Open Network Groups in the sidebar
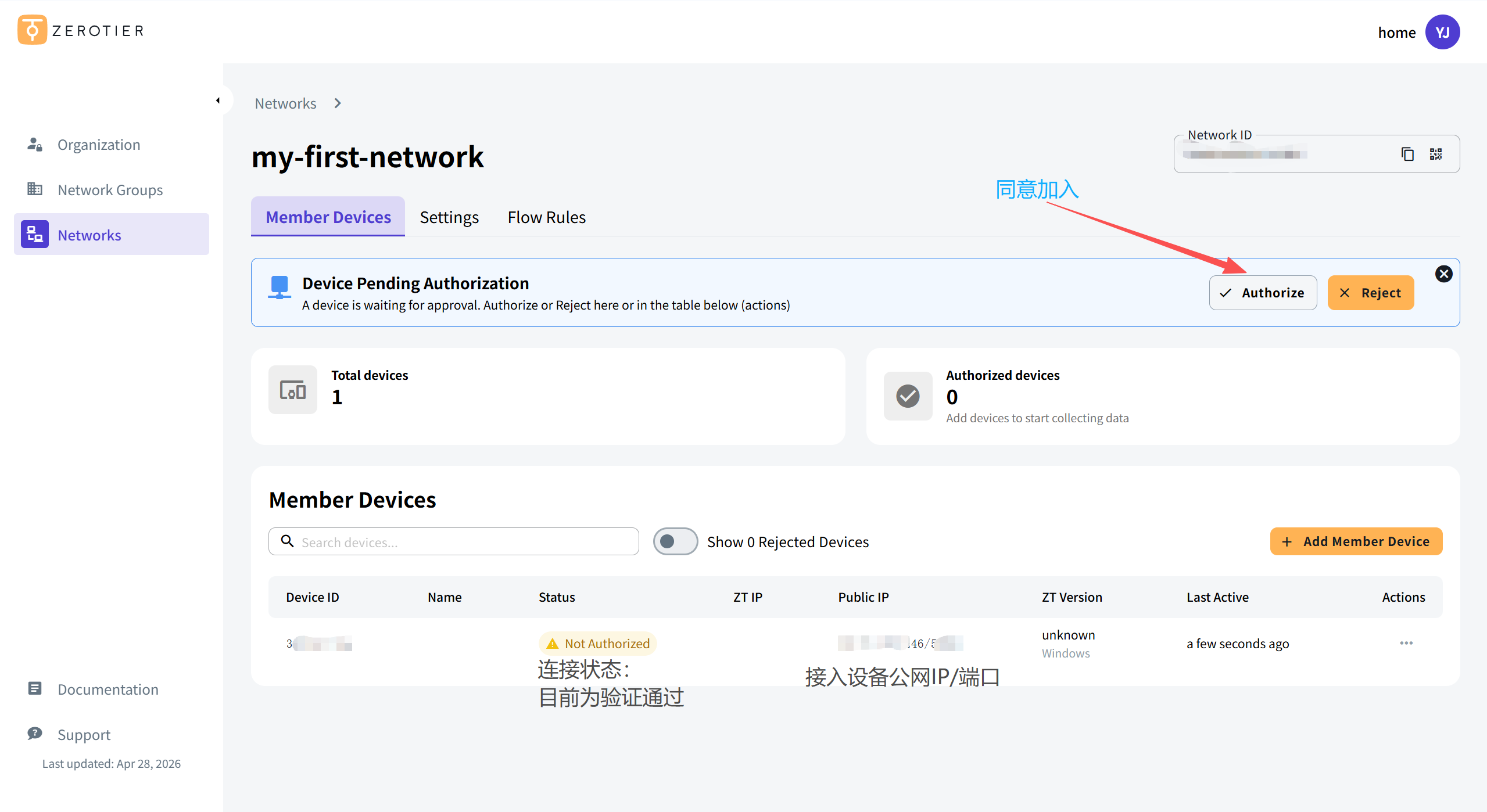Image resolution: width=1487 pixels, height=812 pixels. point(112,190)
